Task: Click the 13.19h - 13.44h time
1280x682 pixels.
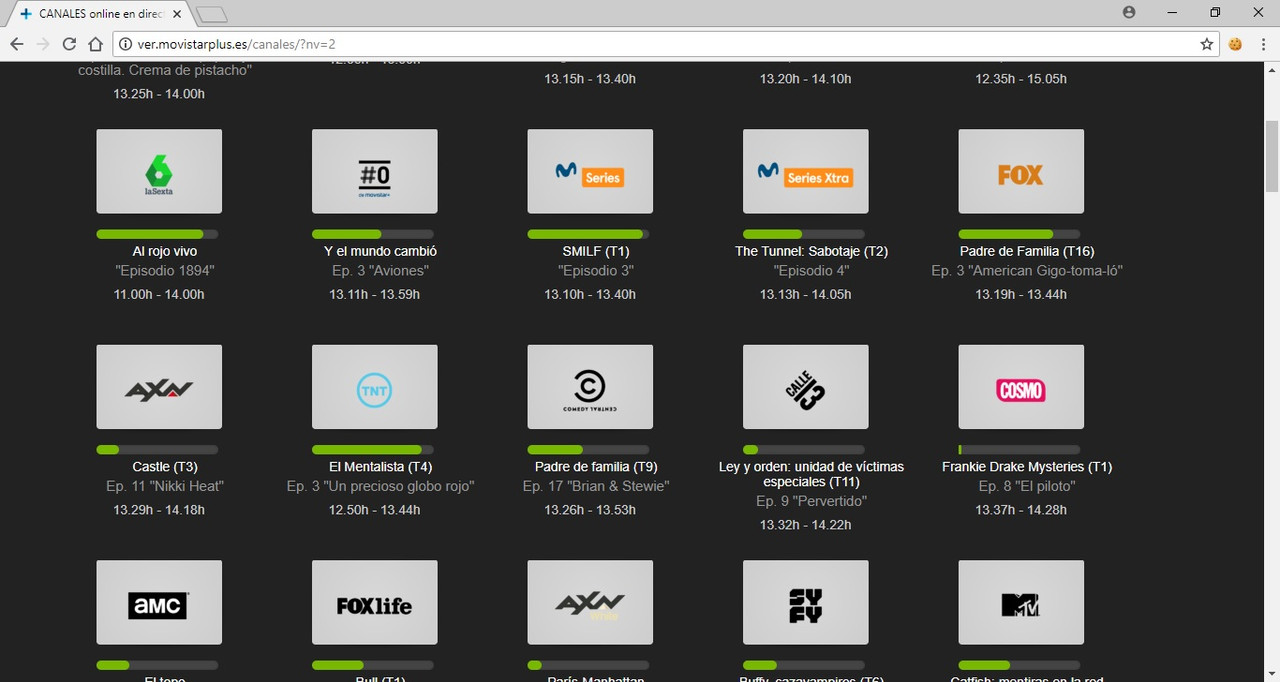Action: point(1021,295)
